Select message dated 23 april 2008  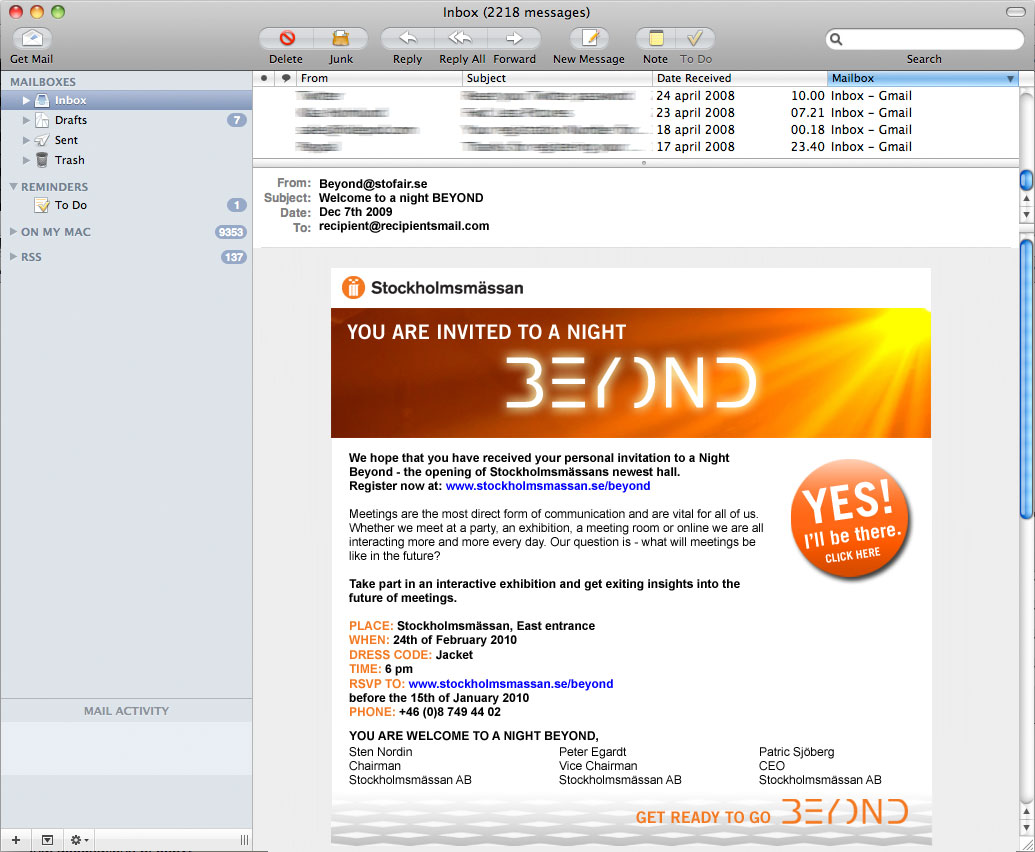click(x=635, y=113)
